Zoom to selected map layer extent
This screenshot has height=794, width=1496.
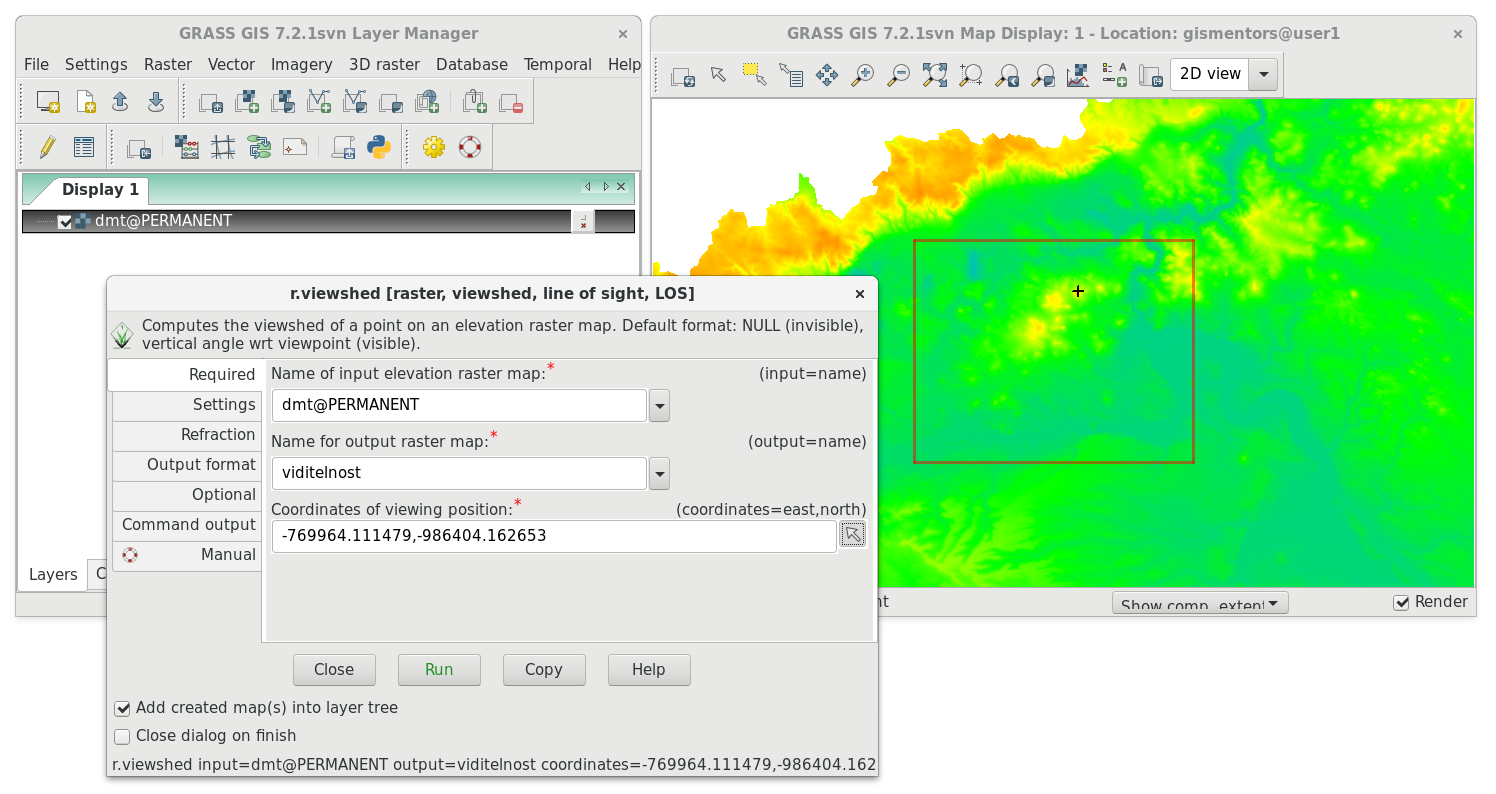coord(934,75)
